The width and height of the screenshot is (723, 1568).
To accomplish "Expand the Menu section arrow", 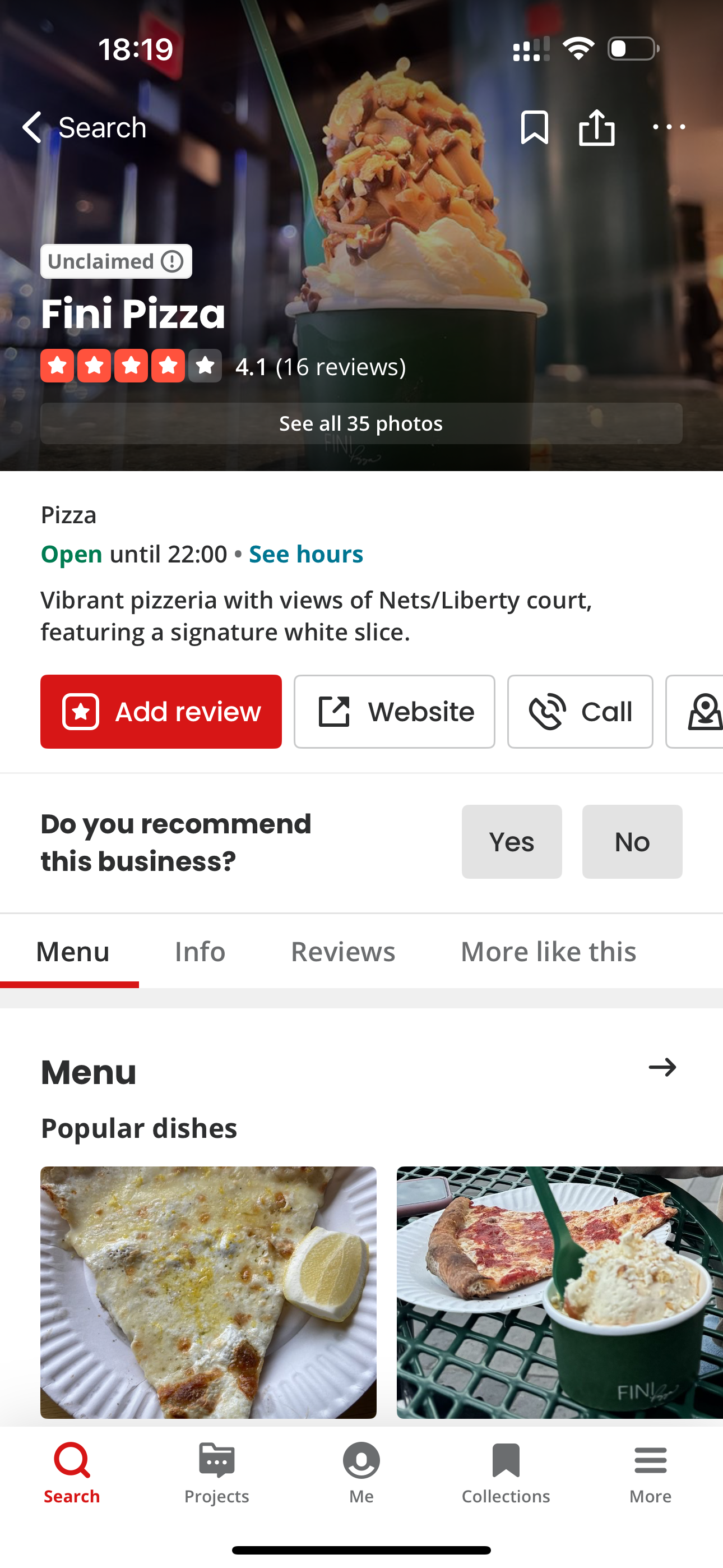I will click(662, 1067).
